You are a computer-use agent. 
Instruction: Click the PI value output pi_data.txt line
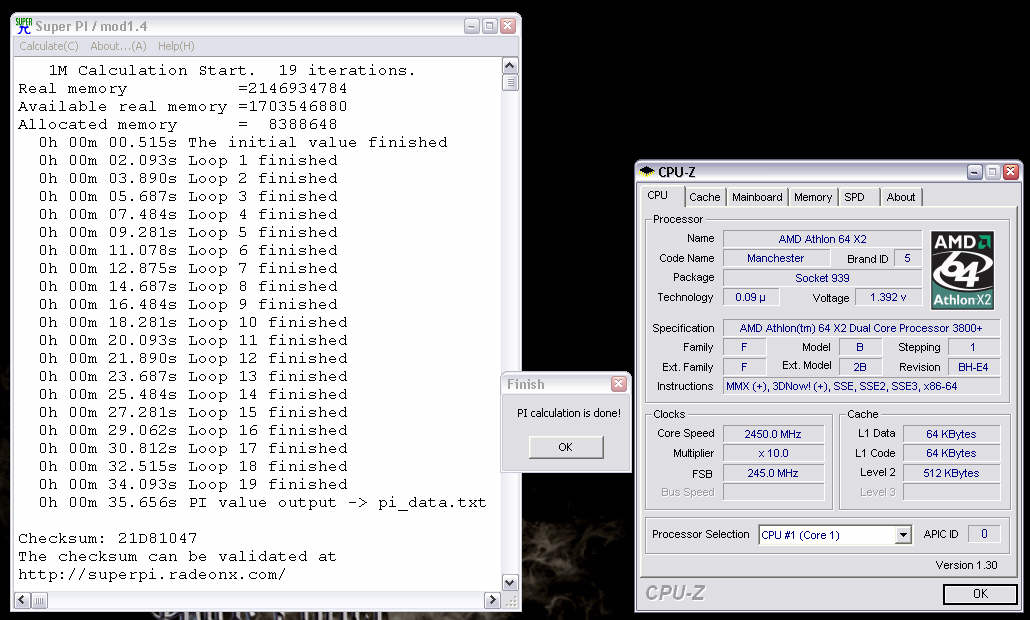[x=262, y=503]
